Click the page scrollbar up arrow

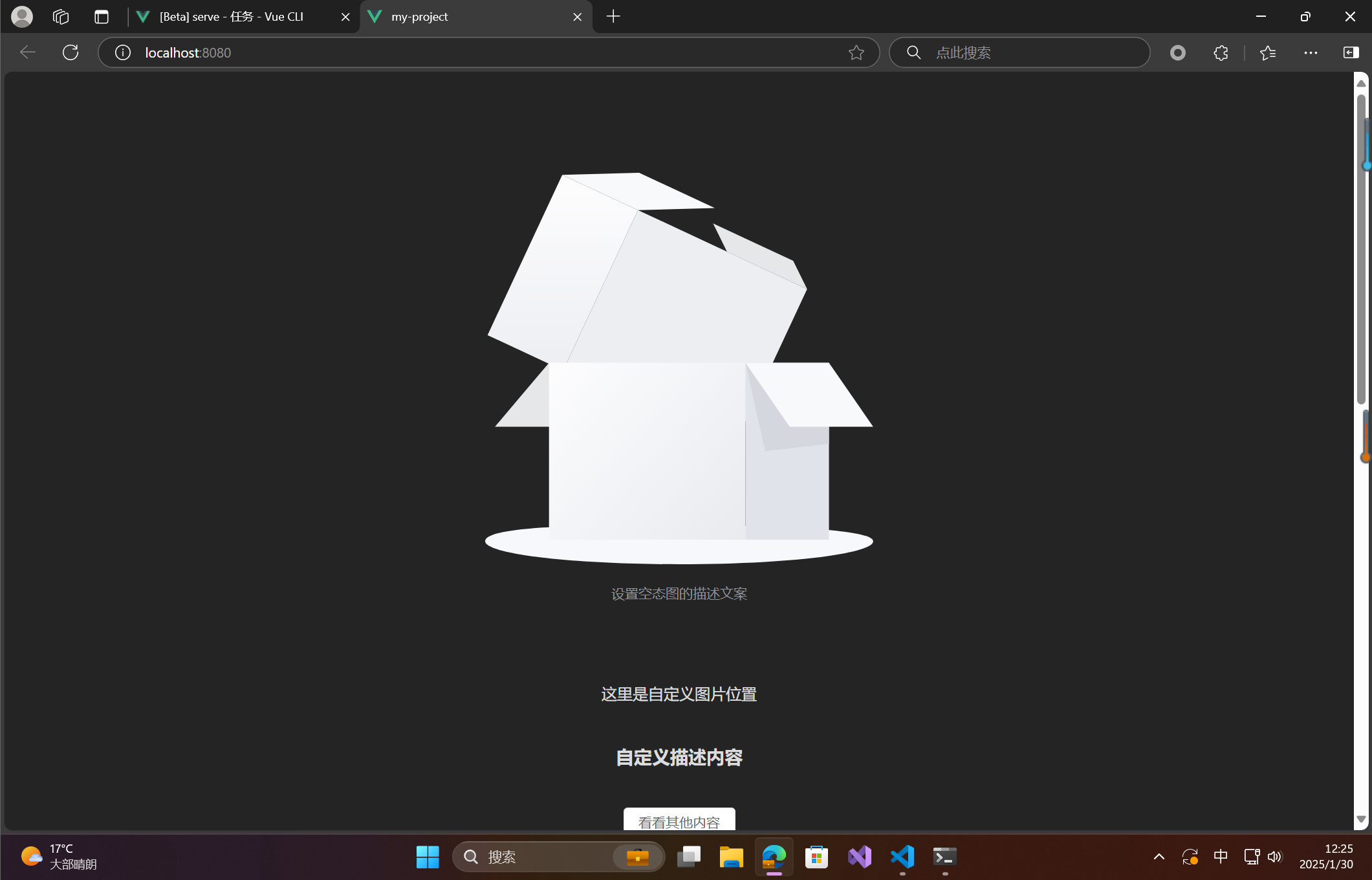tap(1361, 83)
